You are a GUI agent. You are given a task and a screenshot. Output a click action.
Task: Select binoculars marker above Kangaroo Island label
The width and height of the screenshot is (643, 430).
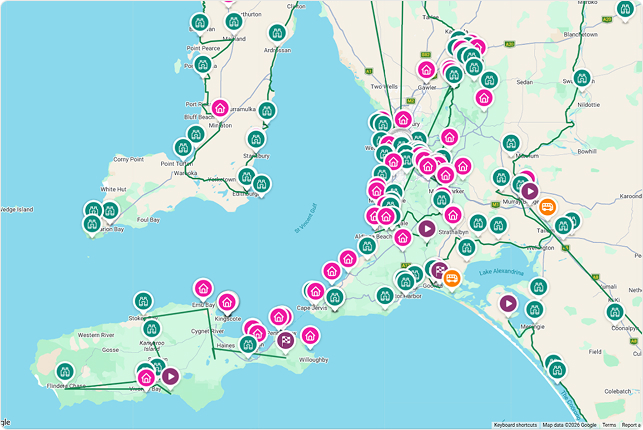click(152, 329)
